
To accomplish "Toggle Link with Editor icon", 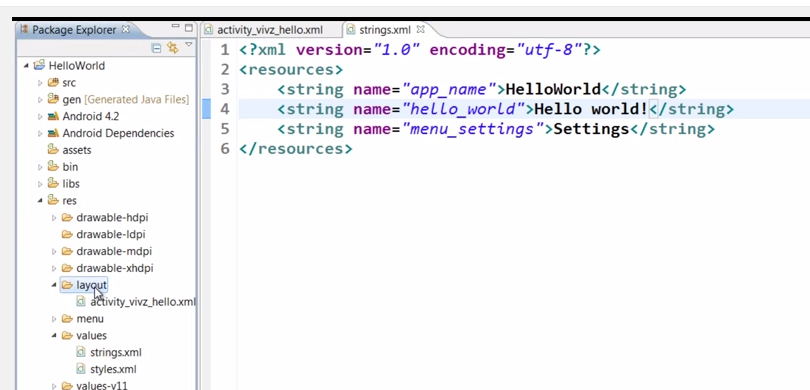I will tap(173, 48).
